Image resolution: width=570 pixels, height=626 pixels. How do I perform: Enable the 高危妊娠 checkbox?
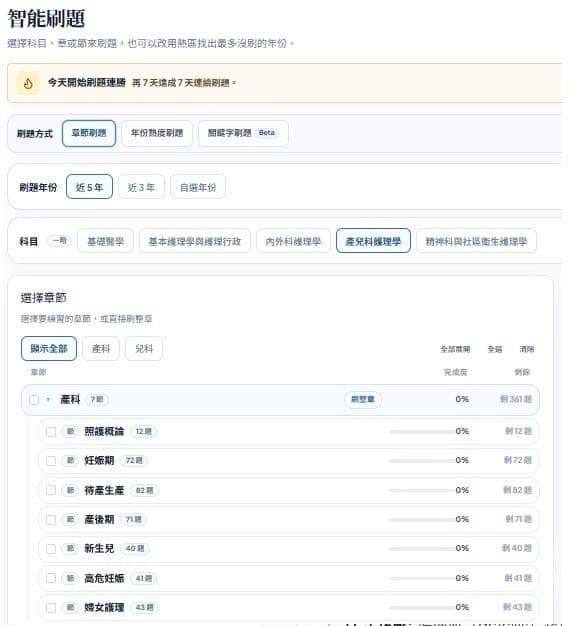pyautogui.click(x=51, y=578)
